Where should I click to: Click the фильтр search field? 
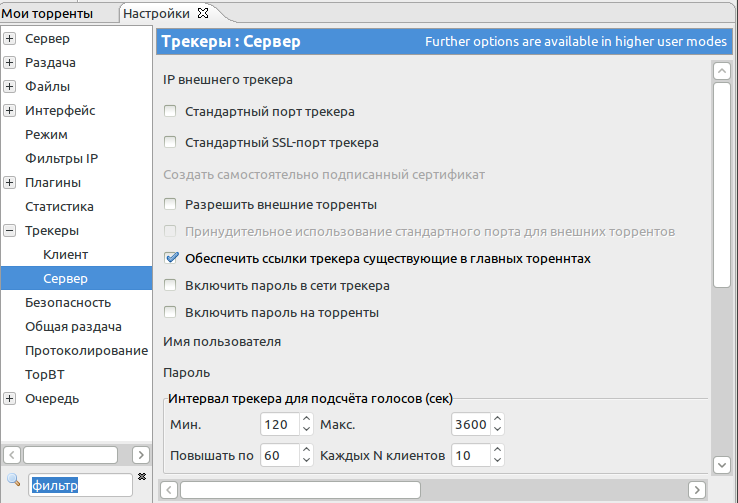(80, 485)
